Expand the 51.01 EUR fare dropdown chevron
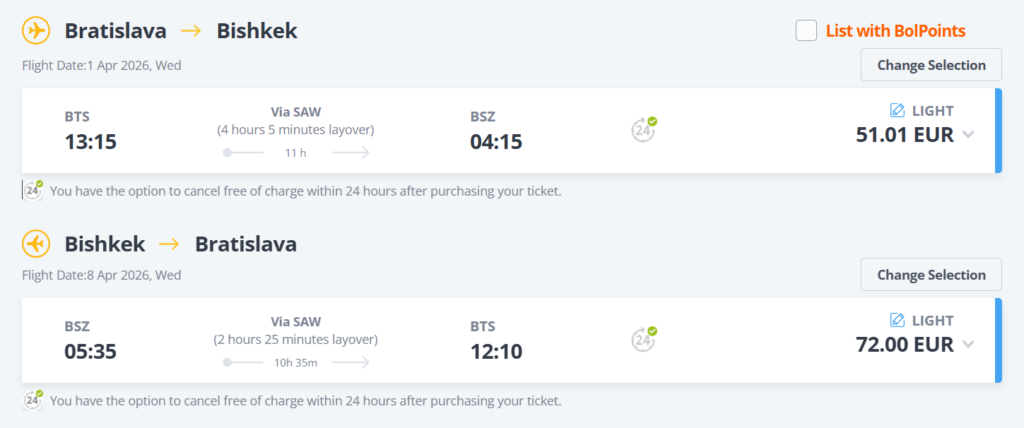This screenshot has width=1024, height=428. [968, 136]
